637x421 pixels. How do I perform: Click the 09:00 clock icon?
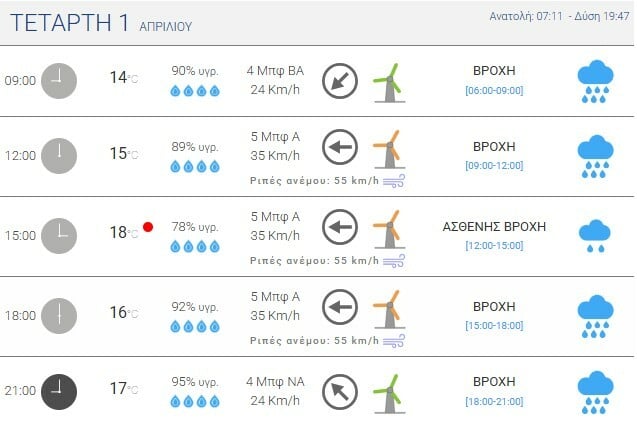point(59,80)
